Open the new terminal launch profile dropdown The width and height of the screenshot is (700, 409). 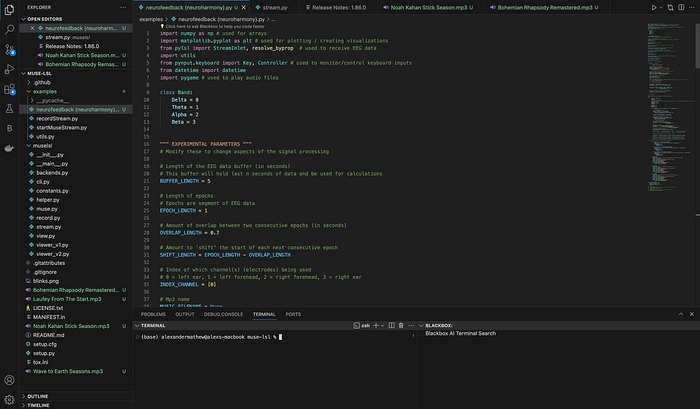(382, 326)
